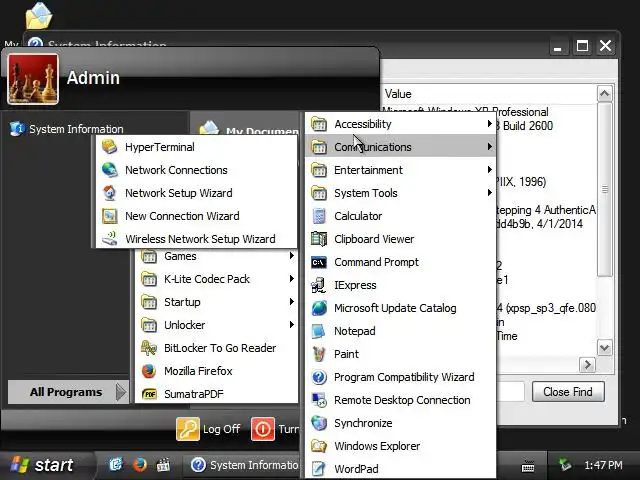Open Mozilla Firefox icon in programs list
Screen dimensions: 640x480
(149, 371)
